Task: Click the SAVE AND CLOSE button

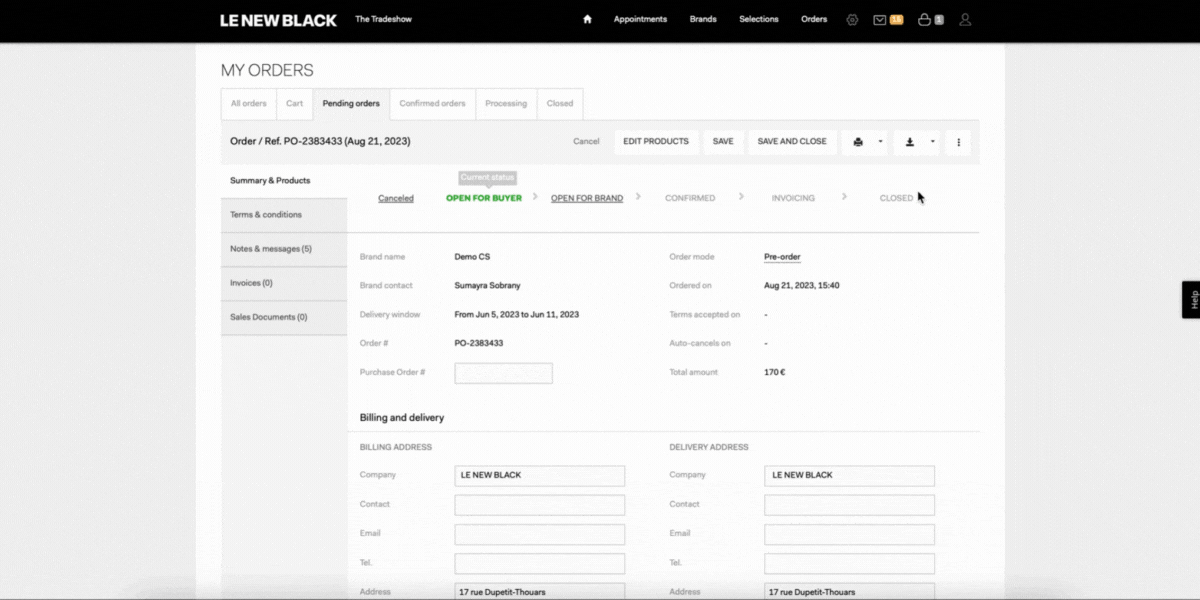Action: pos(792,142)
